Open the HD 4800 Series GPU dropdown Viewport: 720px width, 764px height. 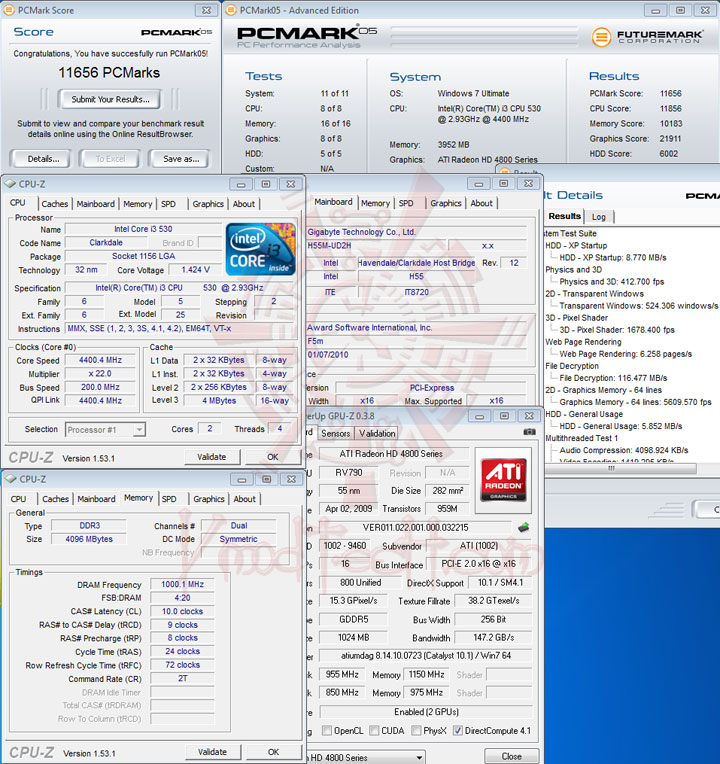(x=418, y=758)
